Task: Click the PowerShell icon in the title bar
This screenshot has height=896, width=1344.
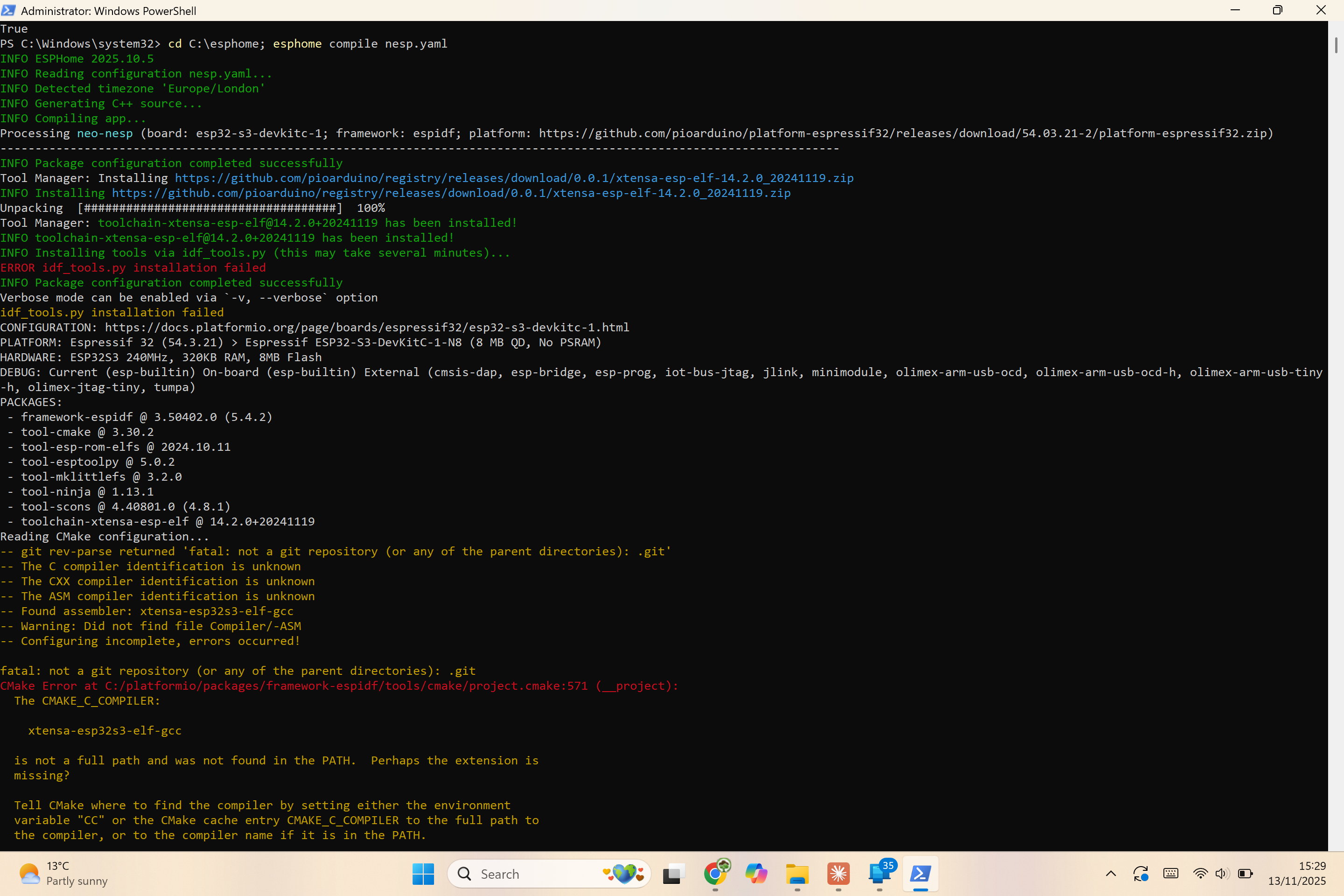Action: (x=8, y=10)
